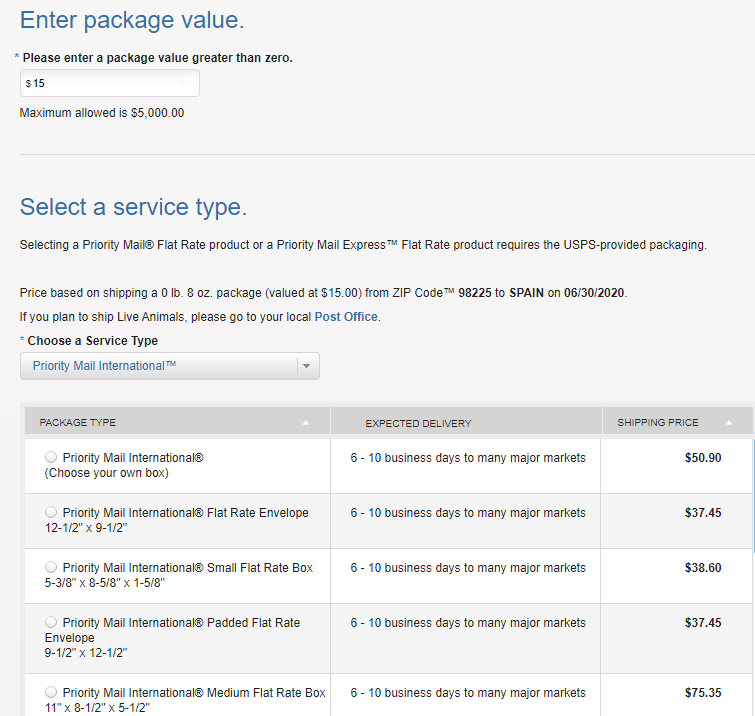Click the Flat Rate Envelope $37.45 price
This screenshot has height=716, width=755.
point(703,513)
